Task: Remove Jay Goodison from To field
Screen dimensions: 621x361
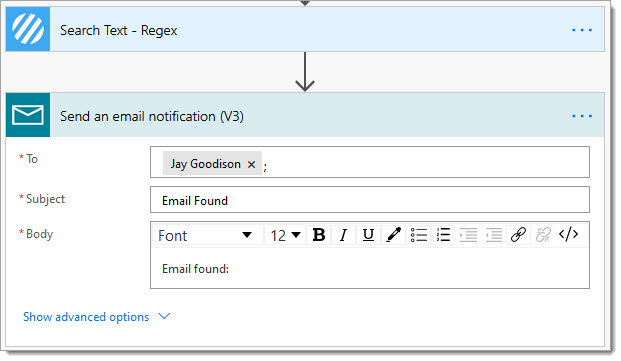Action: pos(251,164)
